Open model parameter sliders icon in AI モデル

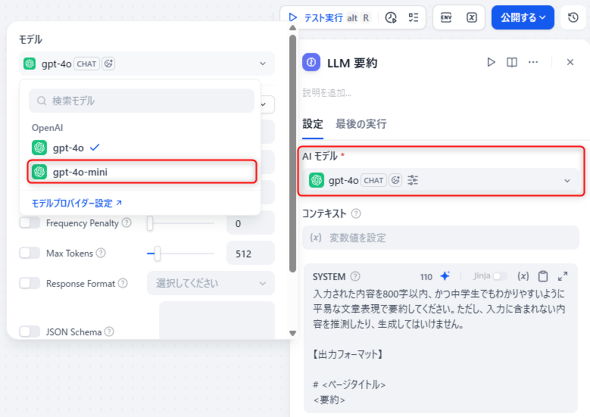[413, 180]
